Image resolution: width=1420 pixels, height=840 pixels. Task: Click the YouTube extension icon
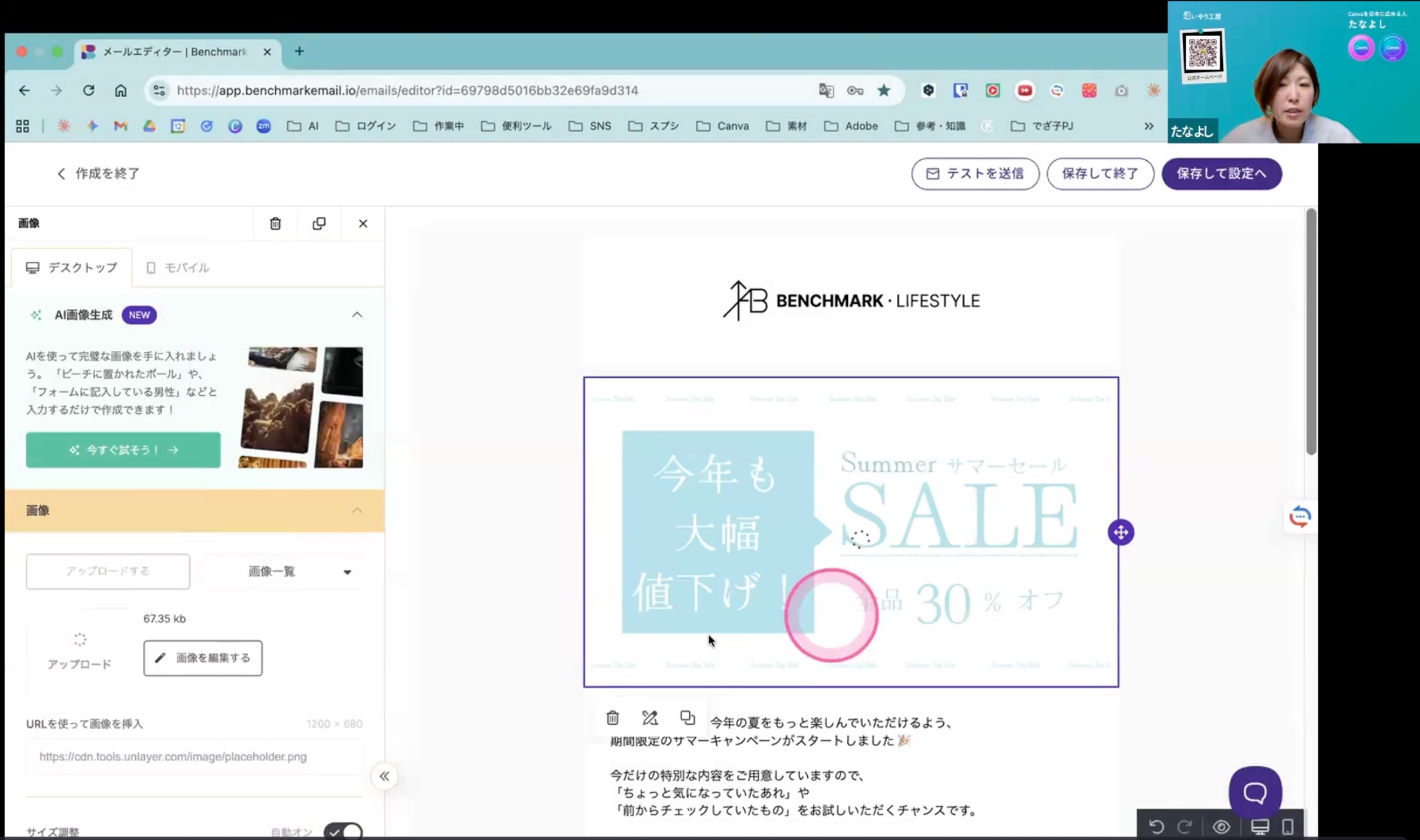1025,90
